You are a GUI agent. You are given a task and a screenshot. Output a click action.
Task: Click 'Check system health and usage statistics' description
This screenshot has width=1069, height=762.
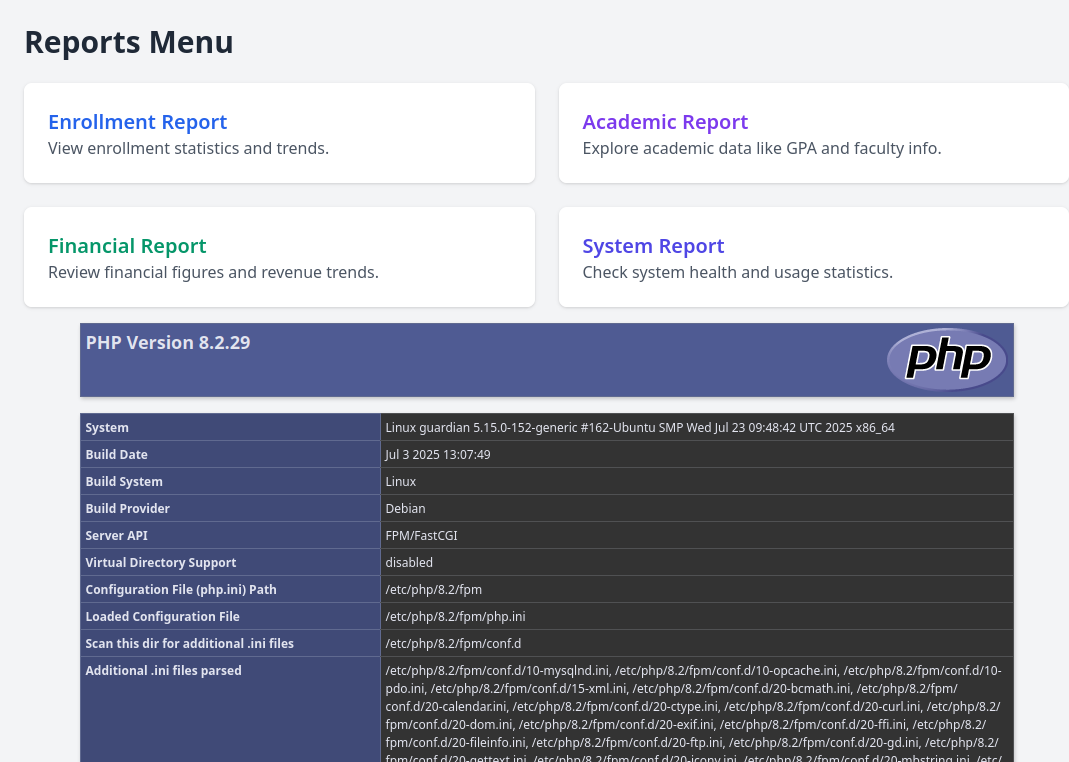point(737,272)
